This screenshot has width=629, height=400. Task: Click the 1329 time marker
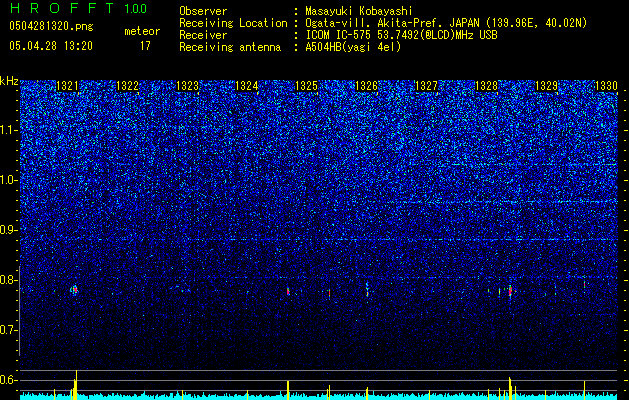click(546, 86)
